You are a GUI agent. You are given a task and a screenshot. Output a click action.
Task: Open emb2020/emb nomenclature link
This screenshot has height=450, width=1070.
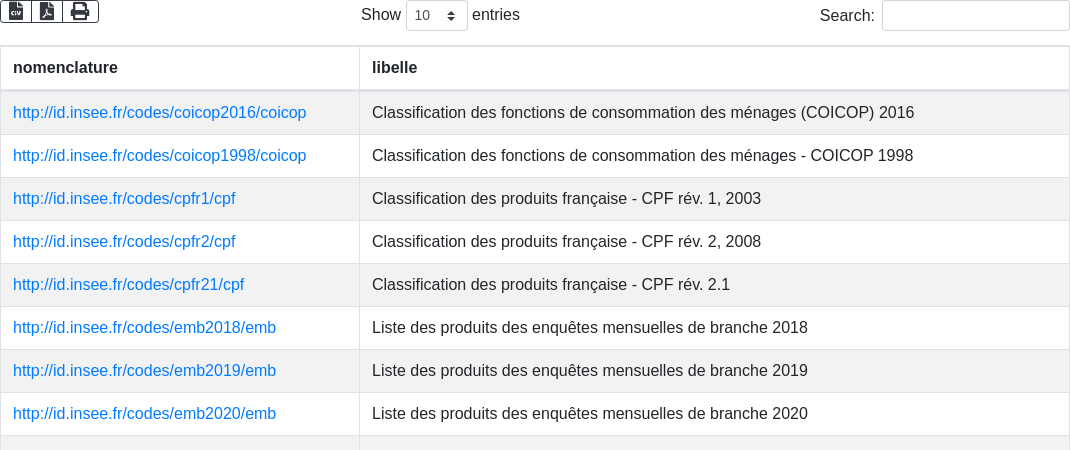click(145, 414)
